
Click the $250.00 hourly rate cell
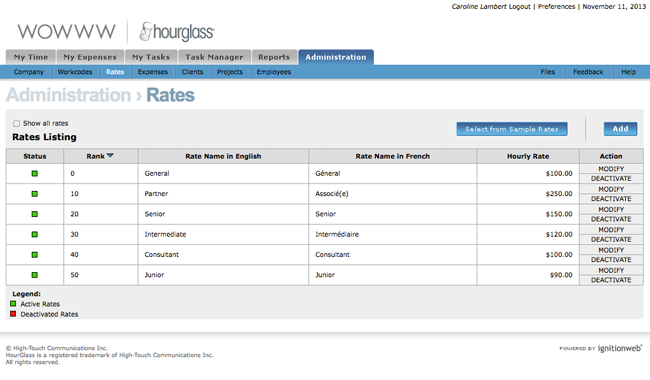tap(528, 194)
